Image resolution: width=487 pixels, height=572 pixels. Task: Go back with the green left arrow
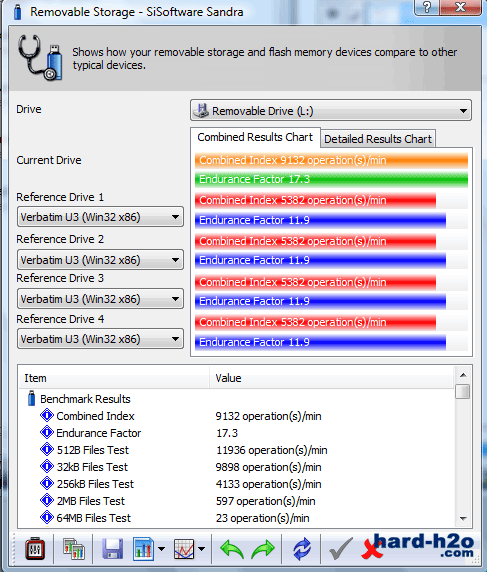click(232, 549)
